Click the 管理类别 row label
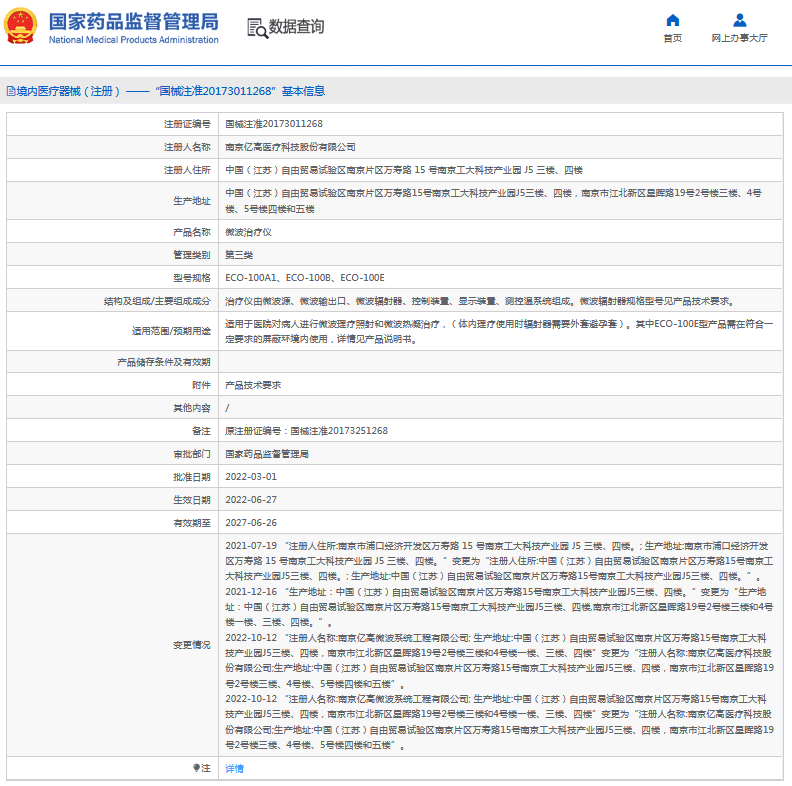This screenshot has height=786, width=792. pos(192,255)
